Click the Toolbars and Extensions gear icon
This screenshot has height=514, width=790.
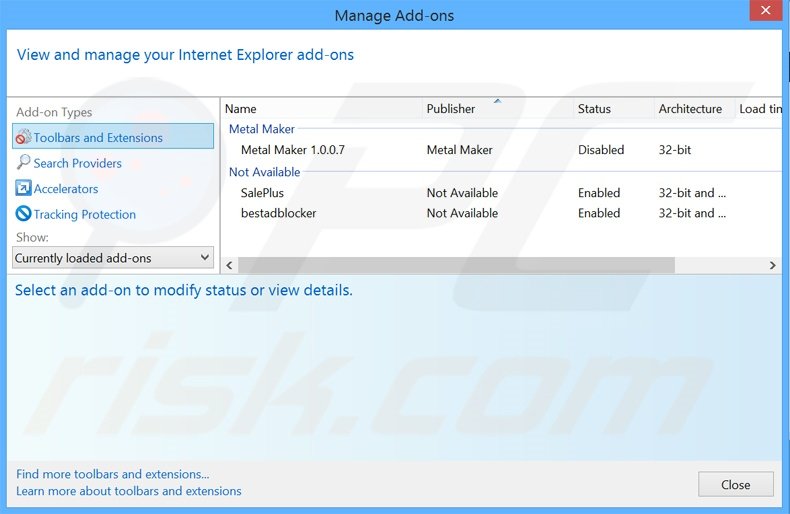point(23,137)
